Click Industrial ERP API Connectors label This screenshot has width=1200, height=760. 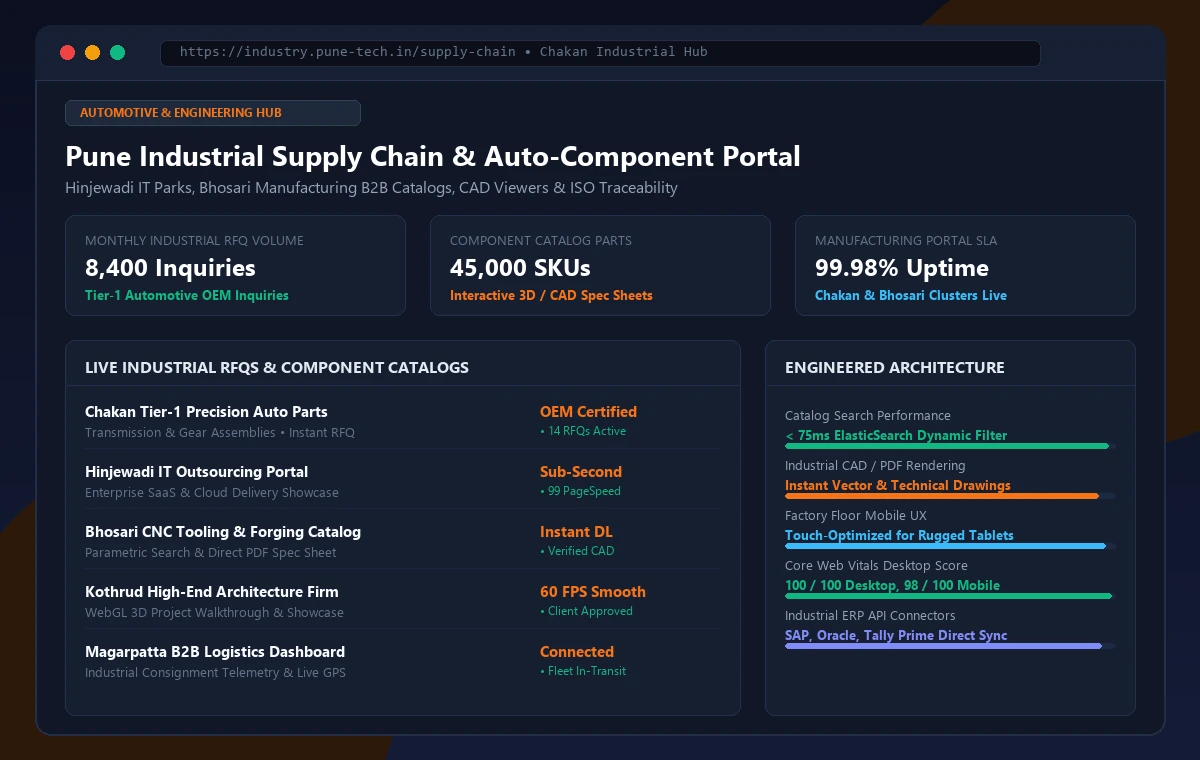[x=870, y=616]
